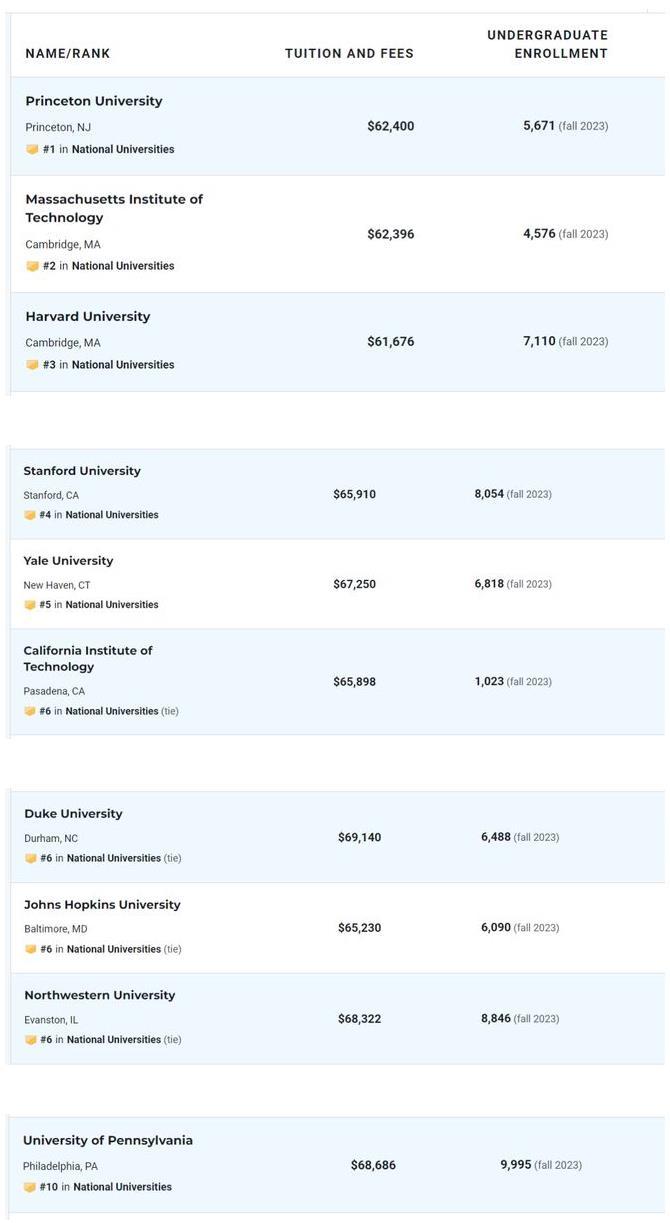The height and width of the screenshot is (1223, 670).
Task: Click the rank badge icon under Johns Hopkins
Action: (x=31, y=949)
